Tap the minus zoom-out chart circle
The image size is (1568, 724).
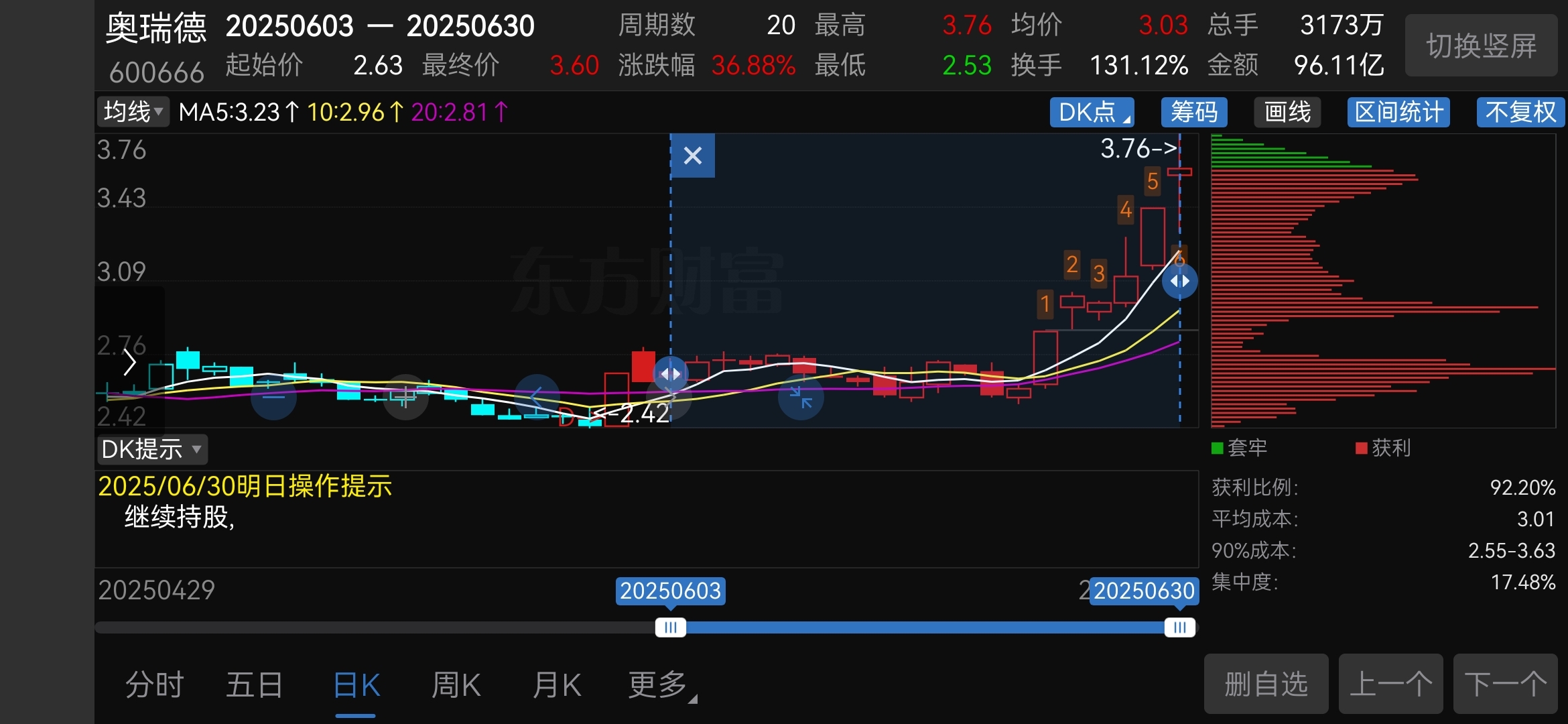coord(273,398)
